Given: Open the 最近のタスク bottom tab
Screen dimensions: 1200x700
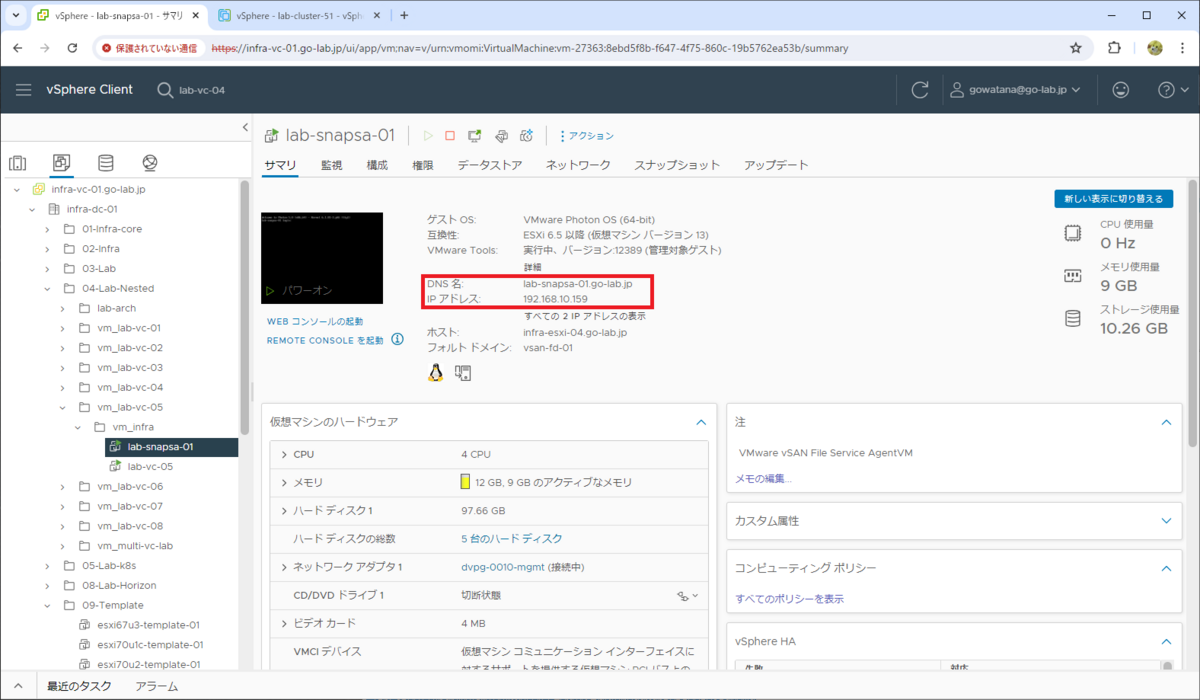Looking at the screenshot, I should tap(79, 686).
